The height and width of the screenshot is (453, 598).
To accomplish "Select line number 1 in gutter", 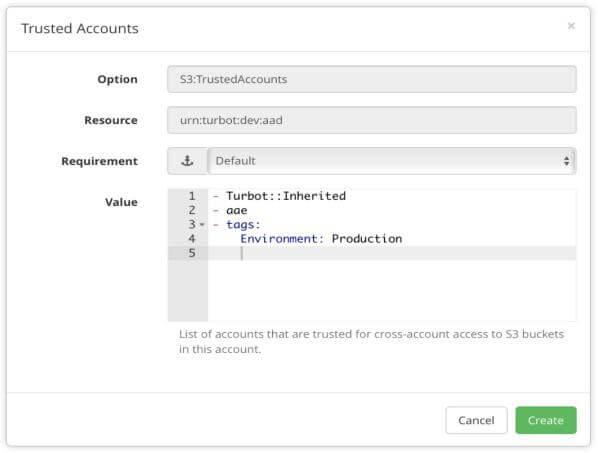I will pos(192,196).
